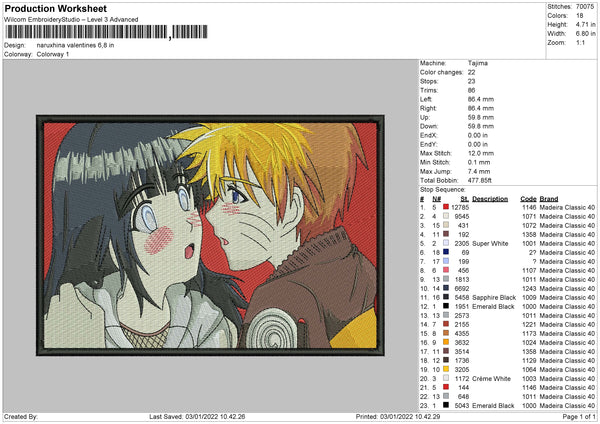This screenshot has width=600, height=424.
Task: Click the "Sapphire Black" description
Action: (494, 298)
